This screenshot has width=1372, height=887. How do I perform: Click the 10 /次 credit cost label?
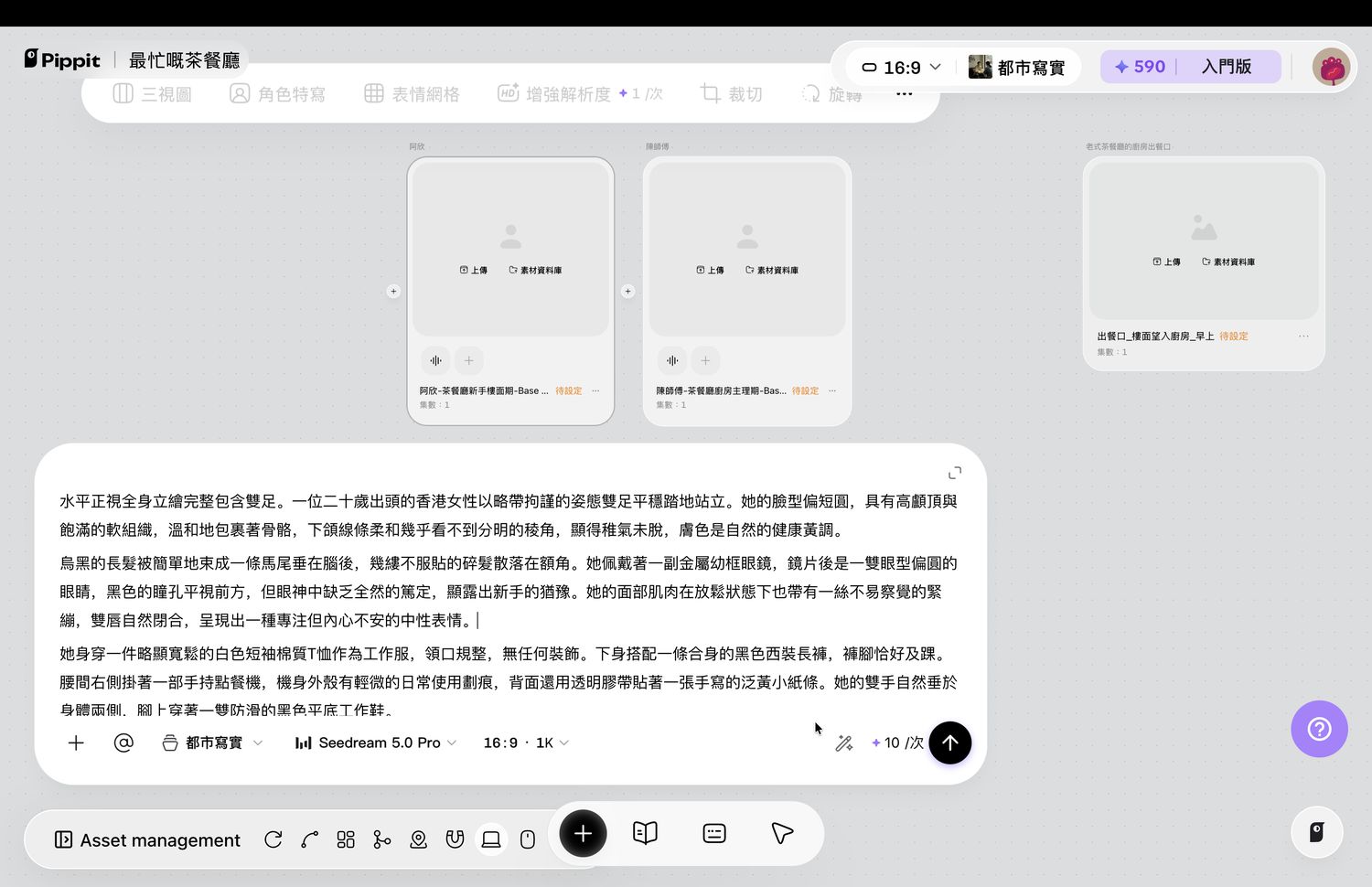coord(897,743)
